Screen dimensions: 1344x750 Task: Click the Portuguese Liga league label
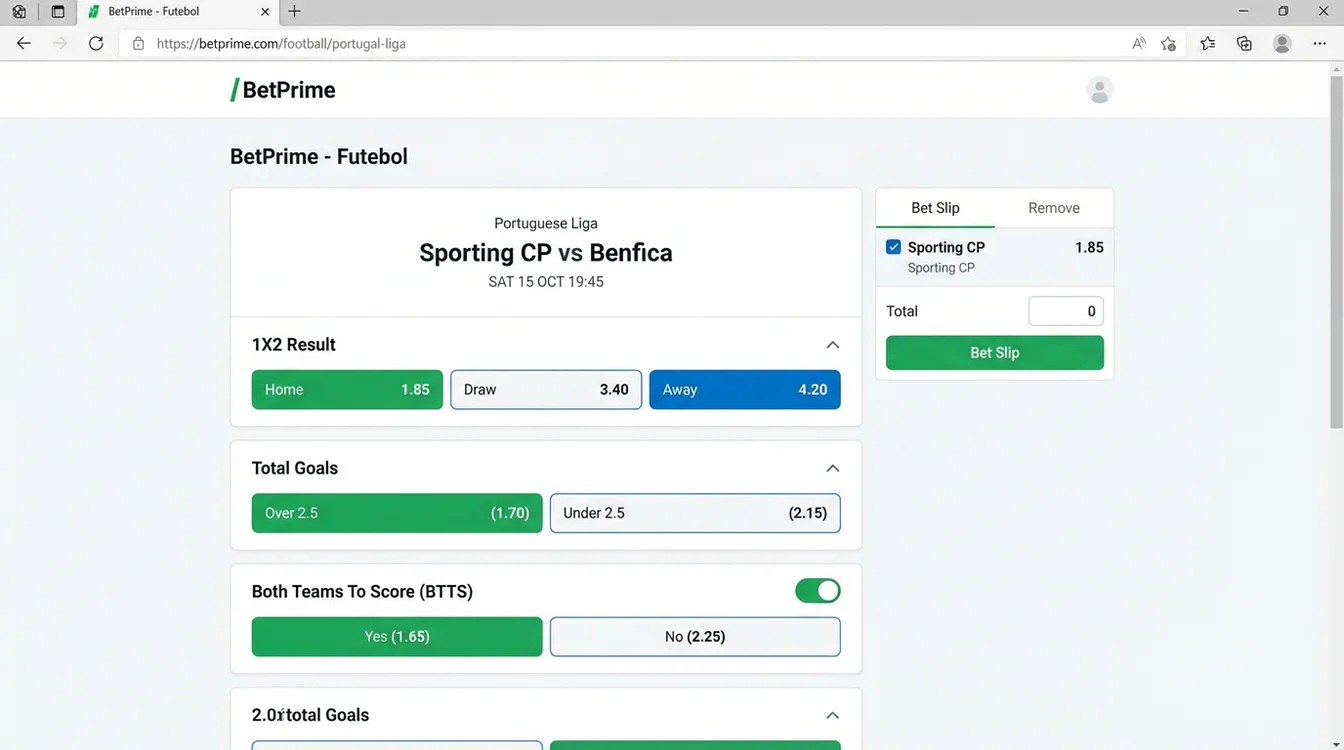[x=546, y=224]
